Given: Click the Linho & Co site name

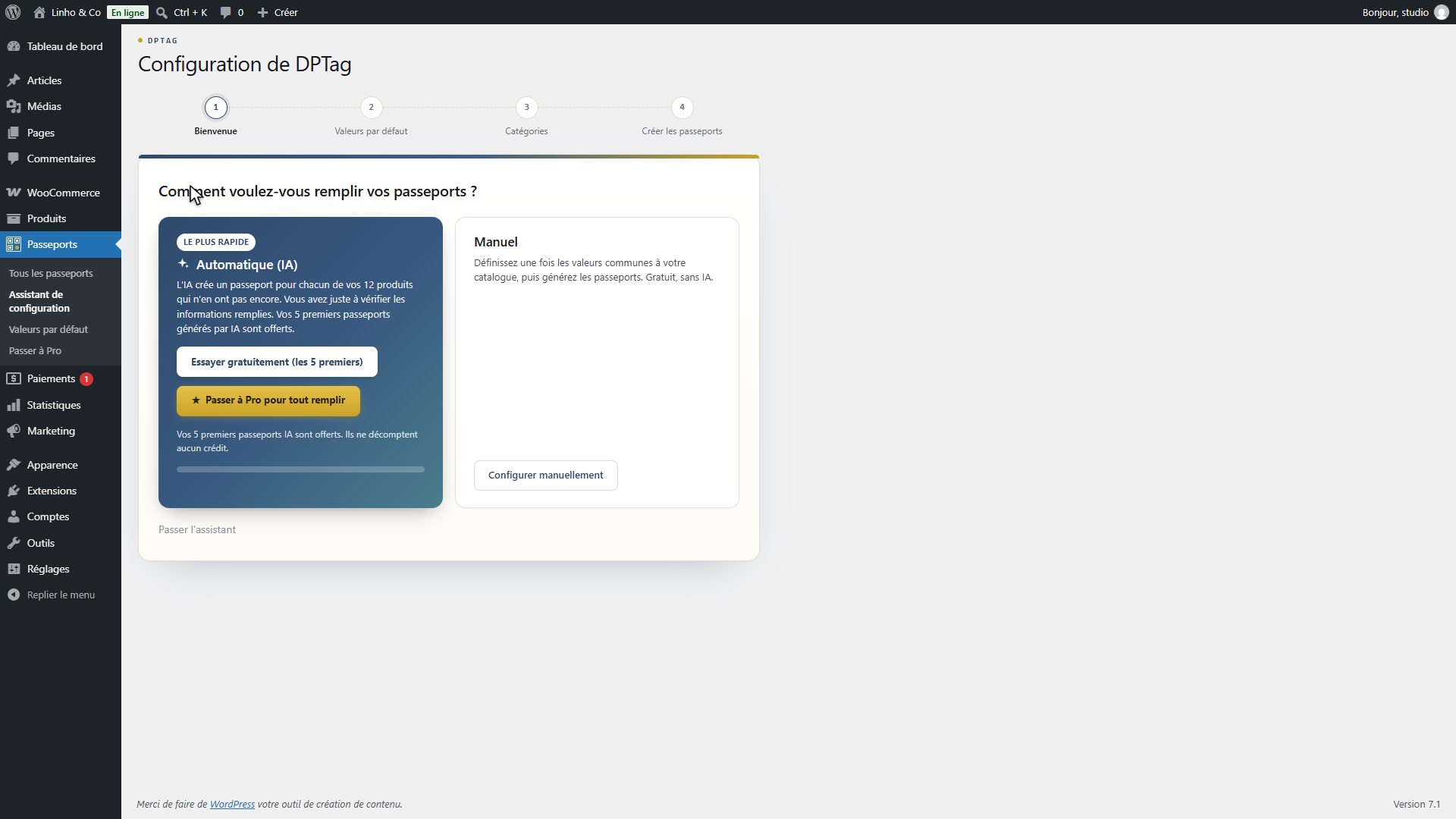Looking at the screenshot, I should coord(76,12).
